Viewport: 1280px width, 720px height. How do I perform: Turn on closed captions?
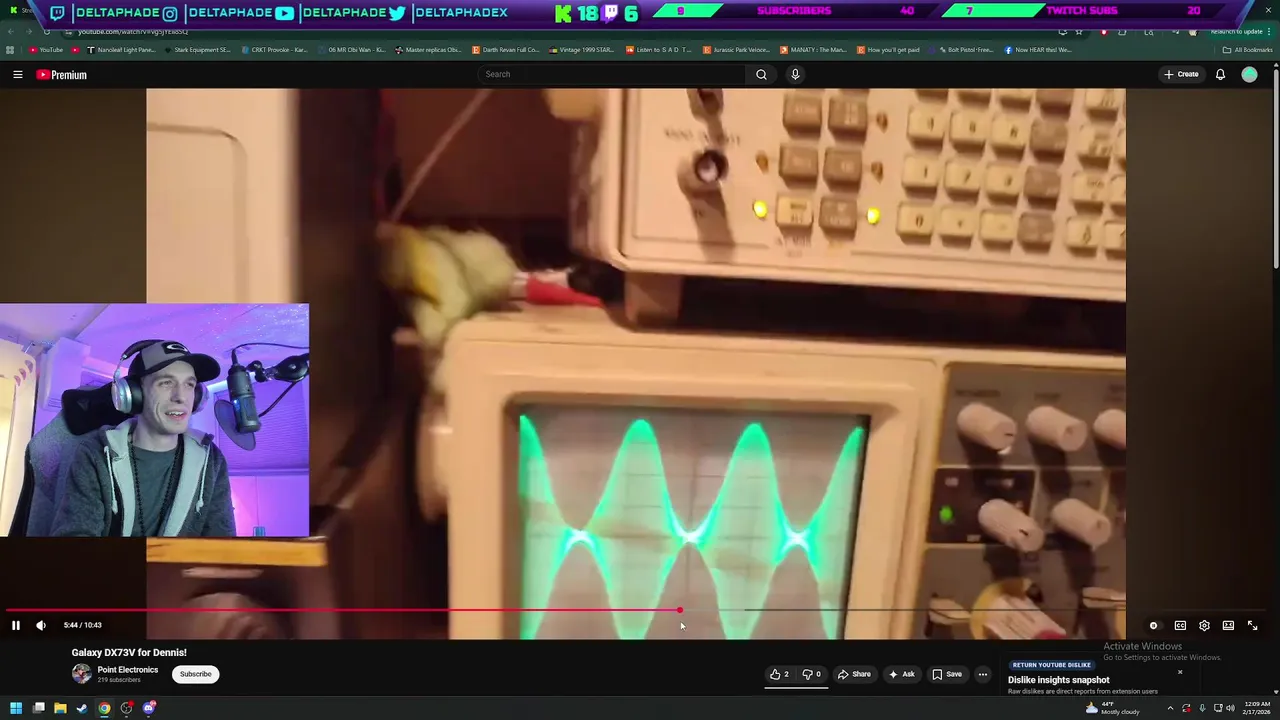[x=1180, y=625]
